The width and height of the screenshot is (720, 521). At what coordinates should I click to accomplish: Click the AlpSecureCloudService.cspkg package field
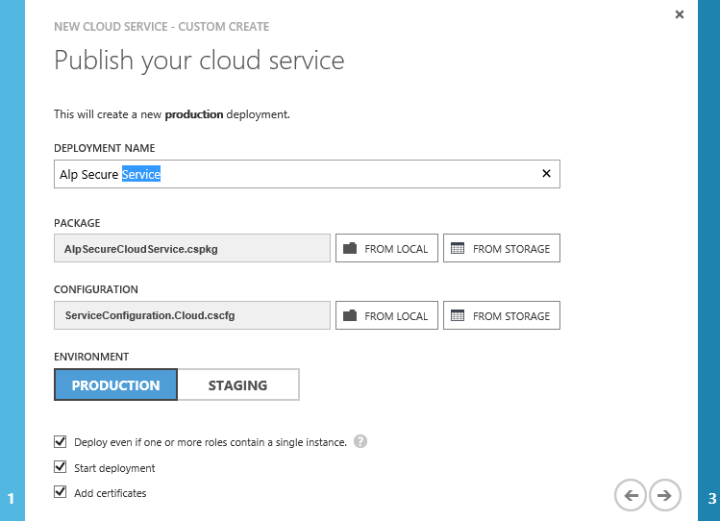[x=192, y=249]
